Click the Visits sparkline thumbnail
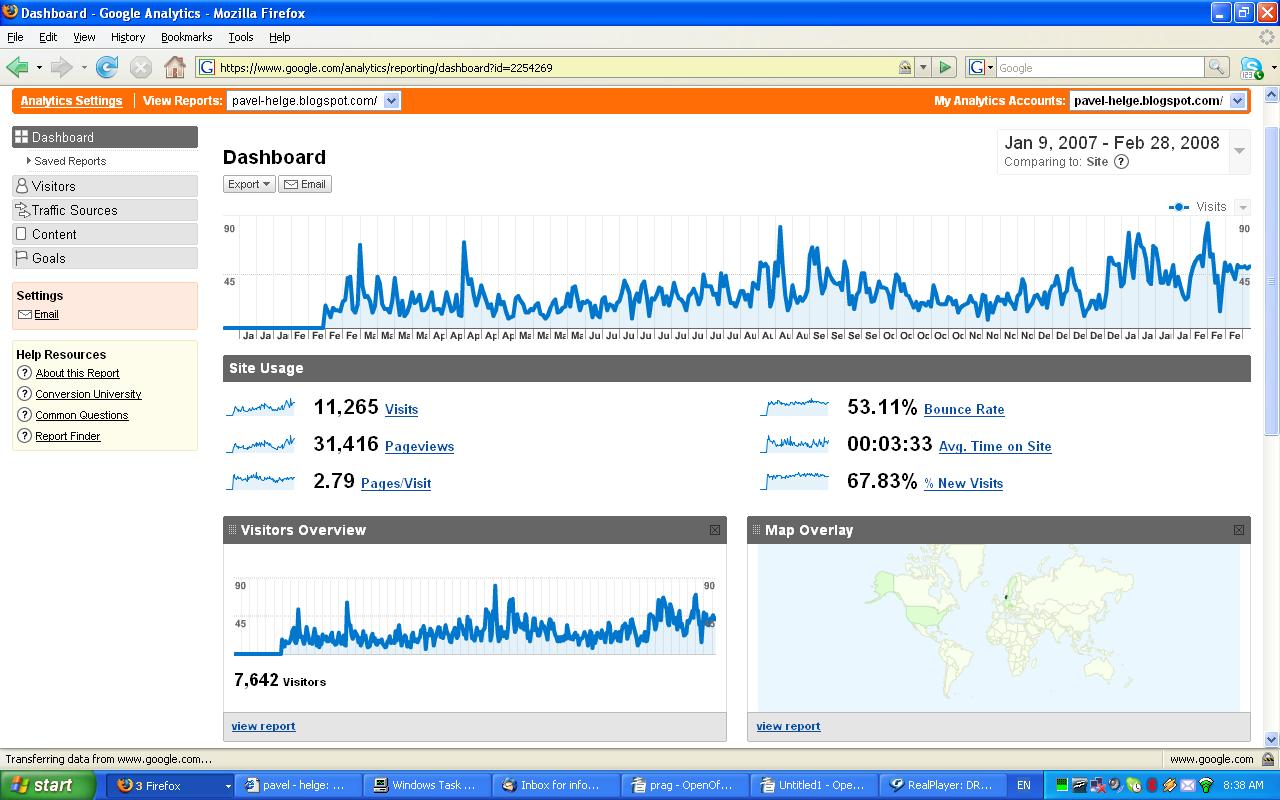The image size is (1280, 800). (260, 407)
